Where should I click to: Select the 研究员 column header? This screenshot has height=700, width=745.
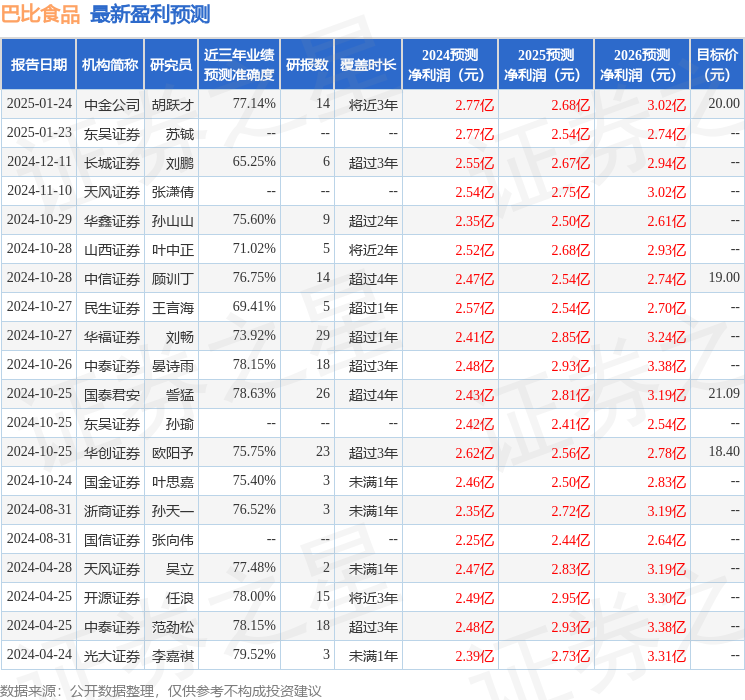171,65
